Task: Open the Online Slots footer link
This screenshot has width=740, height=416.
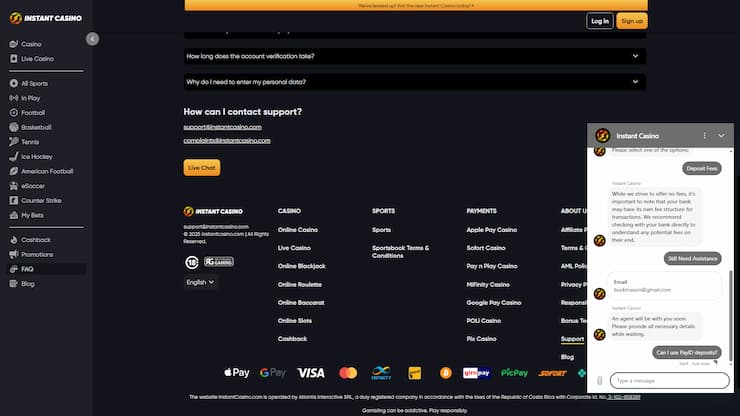Action: click(294, 321)
